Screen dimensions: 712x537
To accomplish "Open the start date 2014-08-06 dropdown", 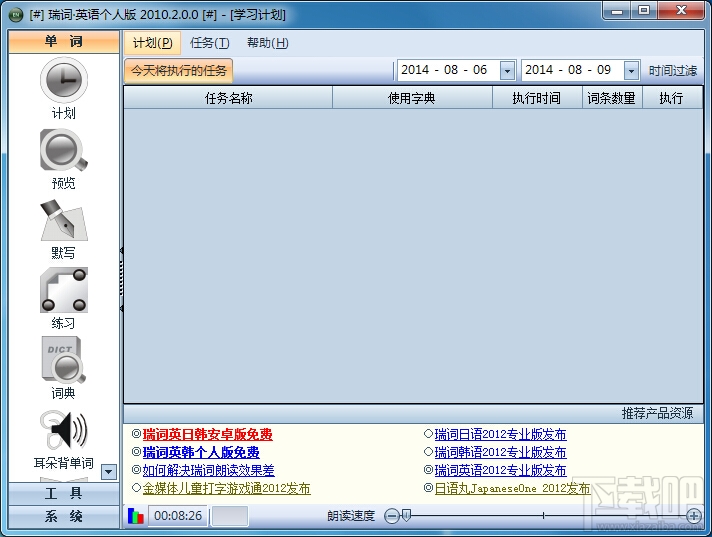I will [x=507, y=70].
